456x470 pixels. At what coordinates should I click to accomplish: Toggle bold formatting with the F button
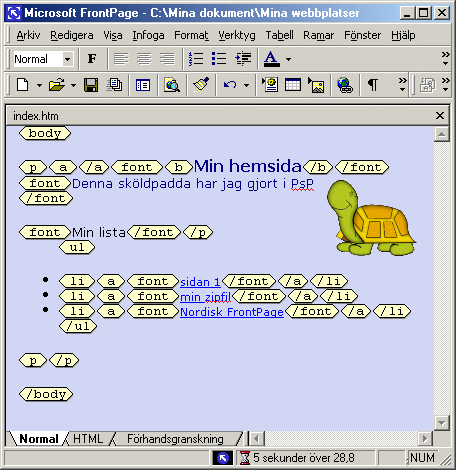pyautogui.click(x=92, y=59)
